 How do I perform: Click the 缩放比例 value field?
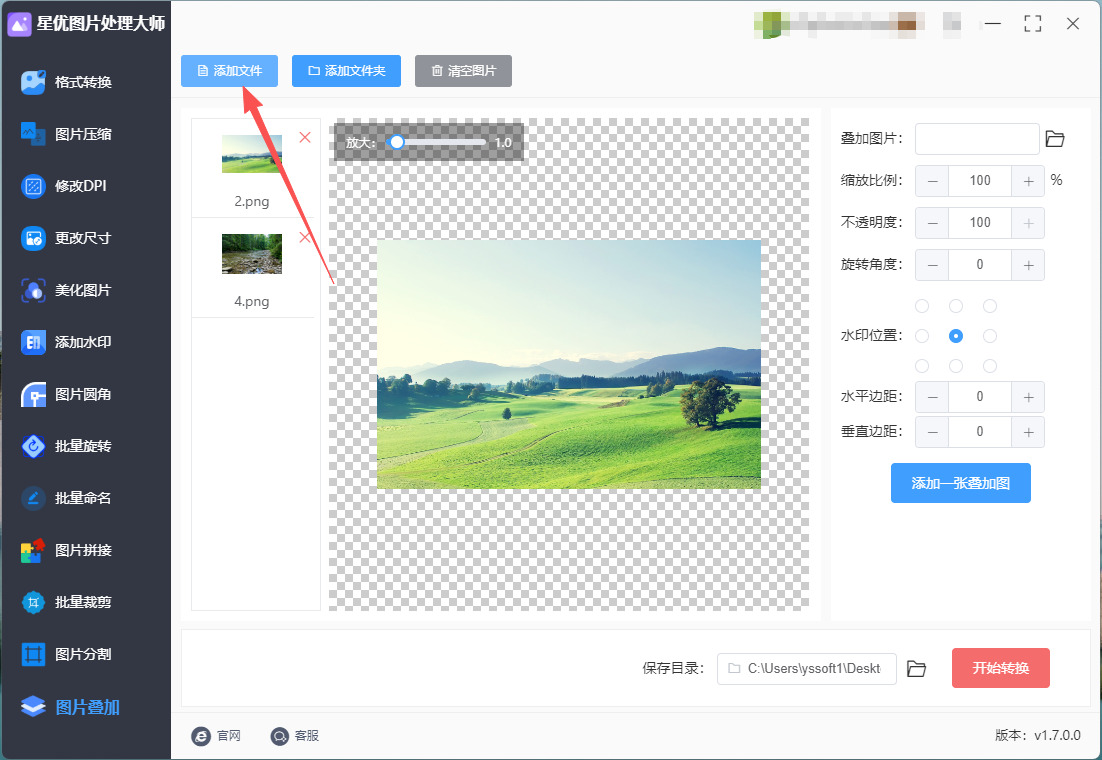tap(980, 181)
